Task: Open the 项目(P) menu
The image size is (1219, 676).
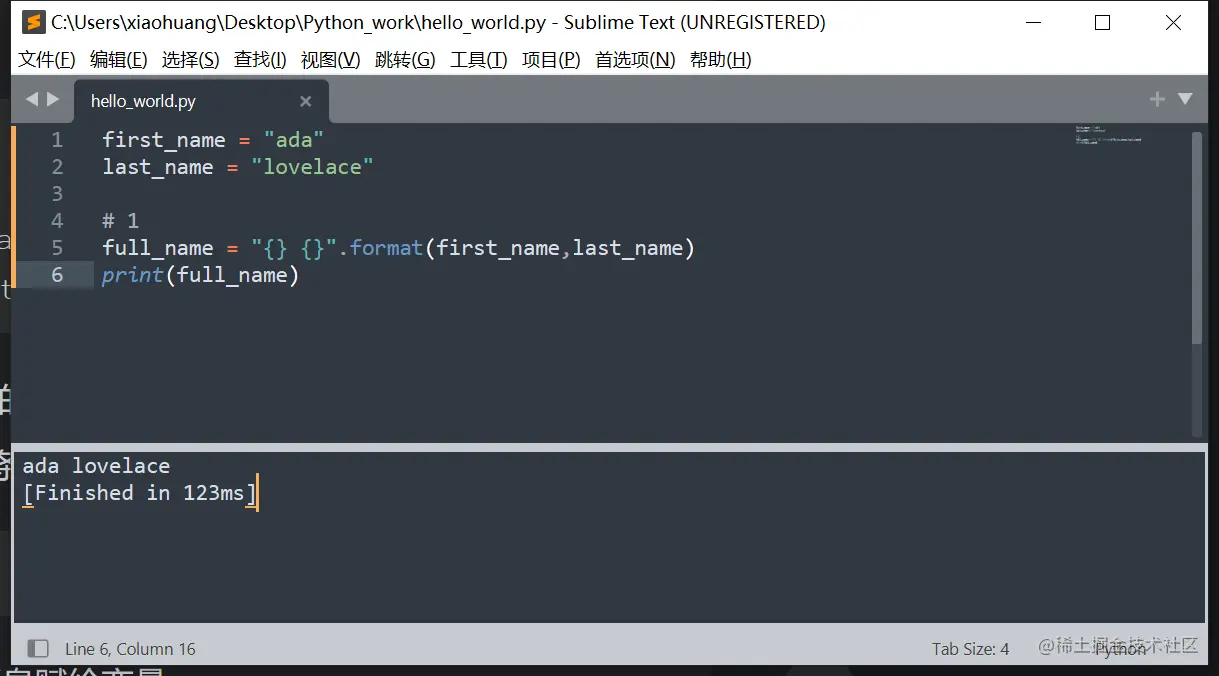Action: pos(551,60)
